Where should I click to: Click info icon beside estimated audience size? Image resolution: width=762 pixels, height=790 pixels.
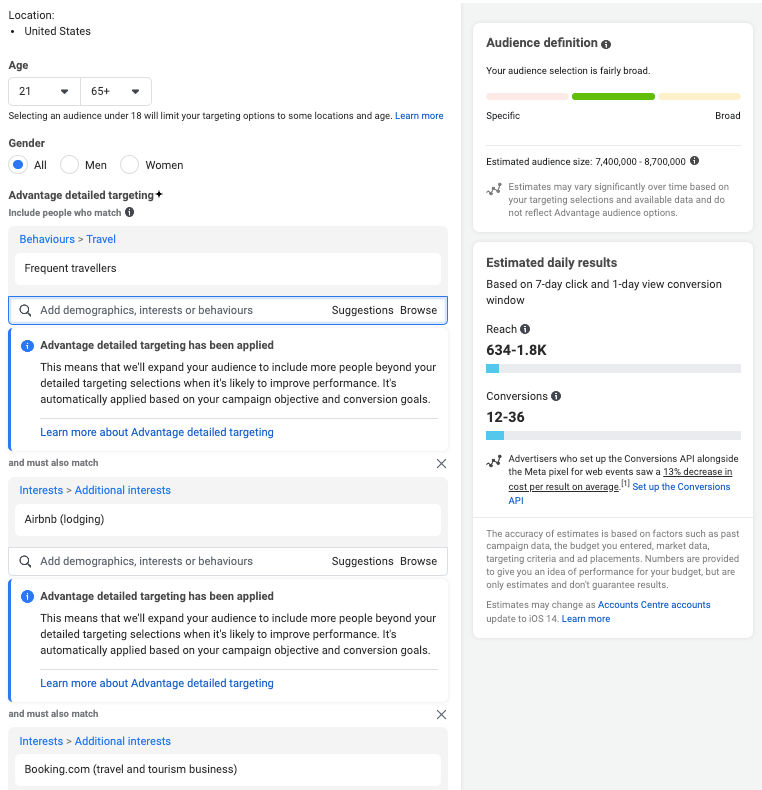tap(694, 161)
